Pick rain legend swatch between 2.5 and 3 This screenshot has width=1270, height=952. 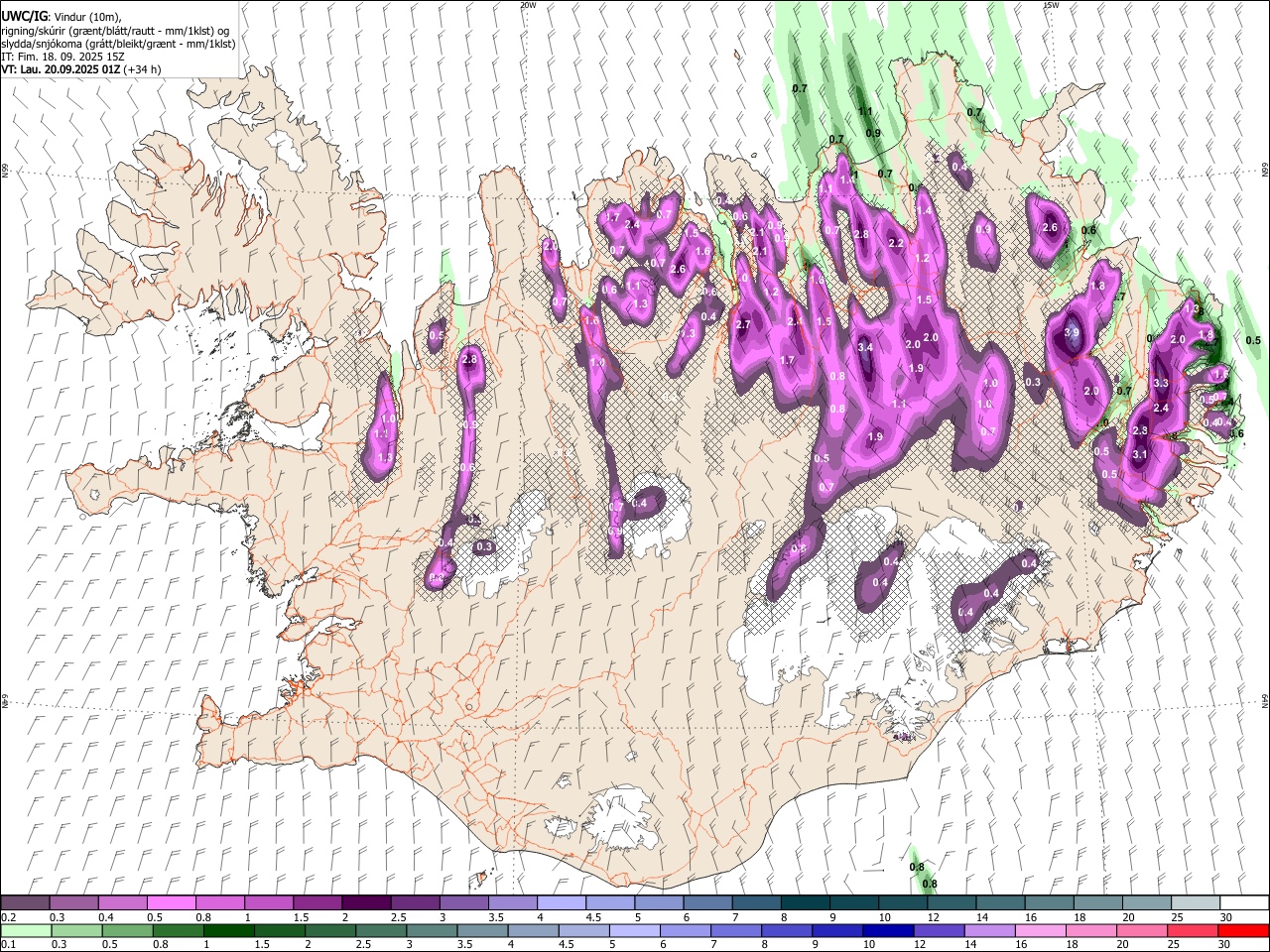click(x=380, y=930)
